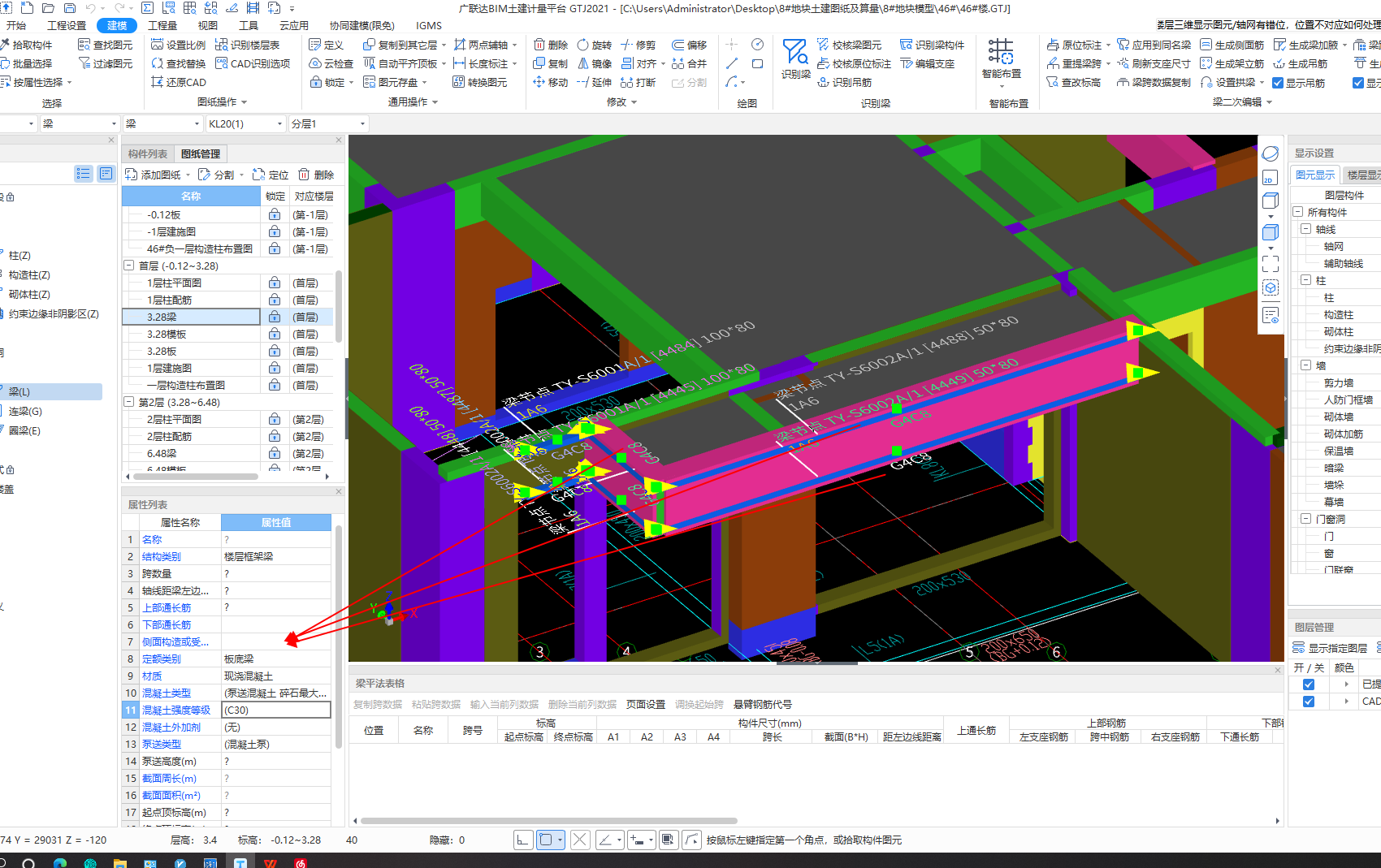Click 添加图纸 add drawing button
This screenshot has width=1381, height=868.
pos(154,175)
